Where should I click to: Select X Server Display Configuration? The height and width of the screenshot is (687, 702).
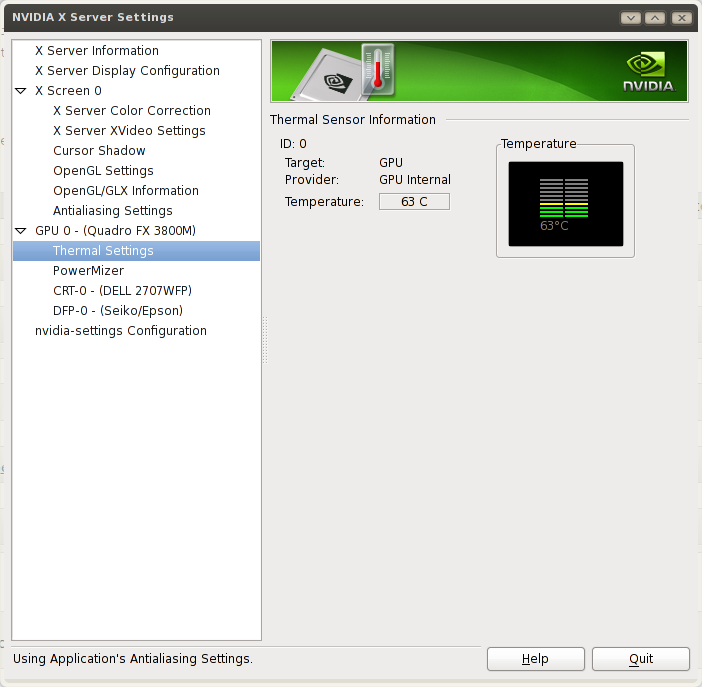pyautogui.click(x=127, y=71)
